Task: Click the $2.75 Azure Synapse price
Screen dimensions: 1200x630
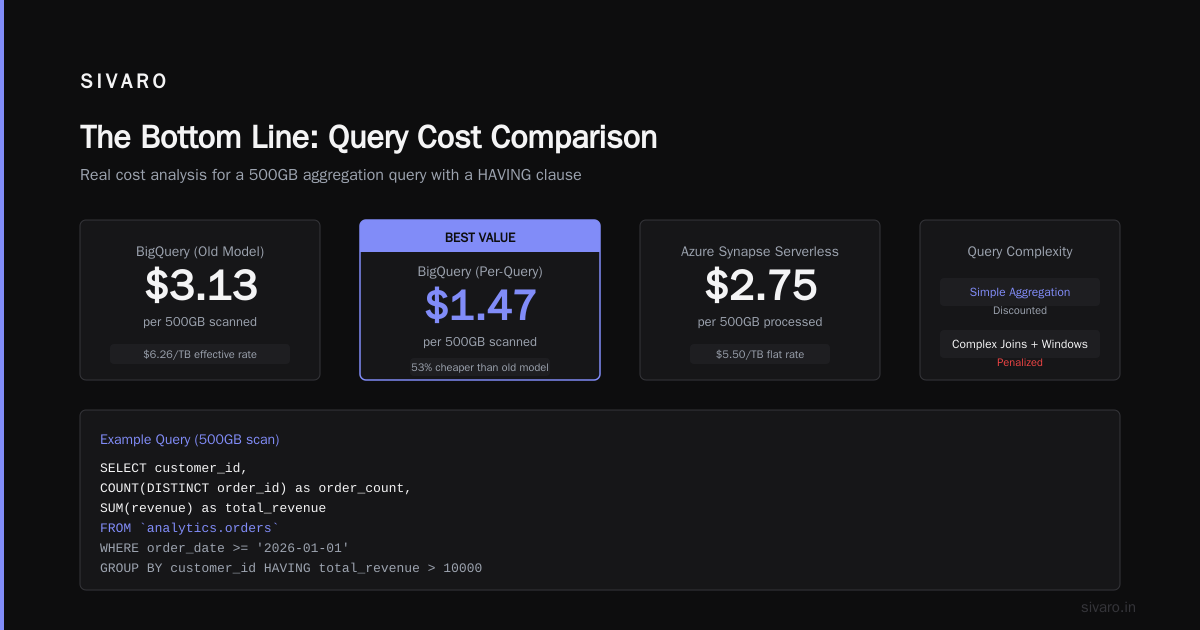Action: (x=760, y=286)
